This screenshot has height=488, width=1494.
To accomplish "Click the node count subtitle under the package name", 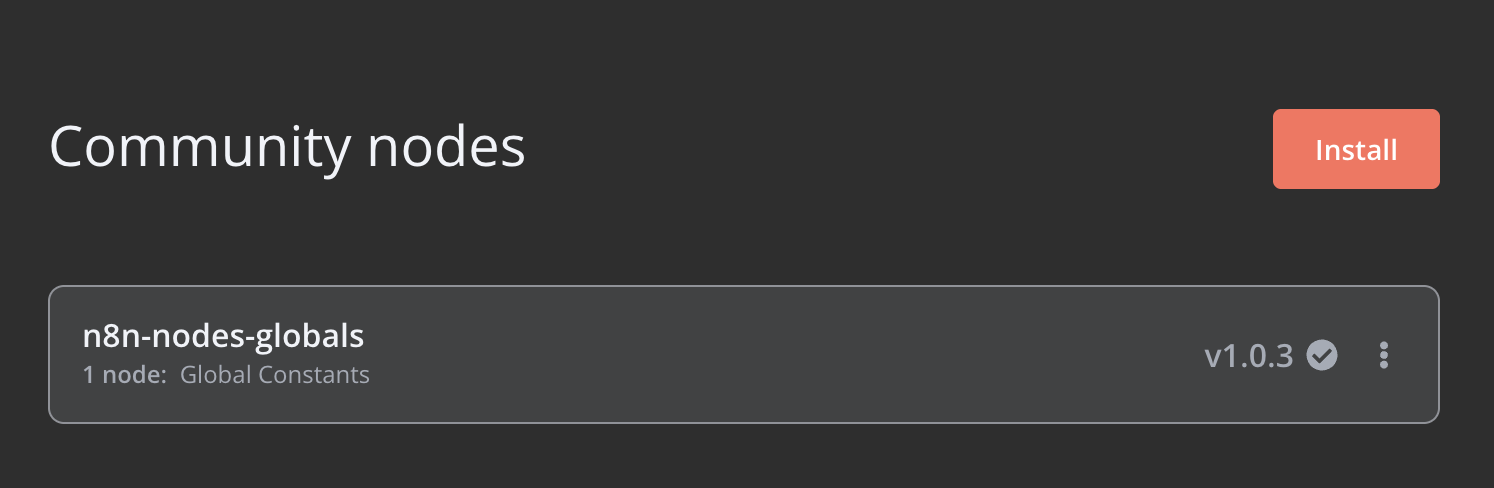I will 226,376.
